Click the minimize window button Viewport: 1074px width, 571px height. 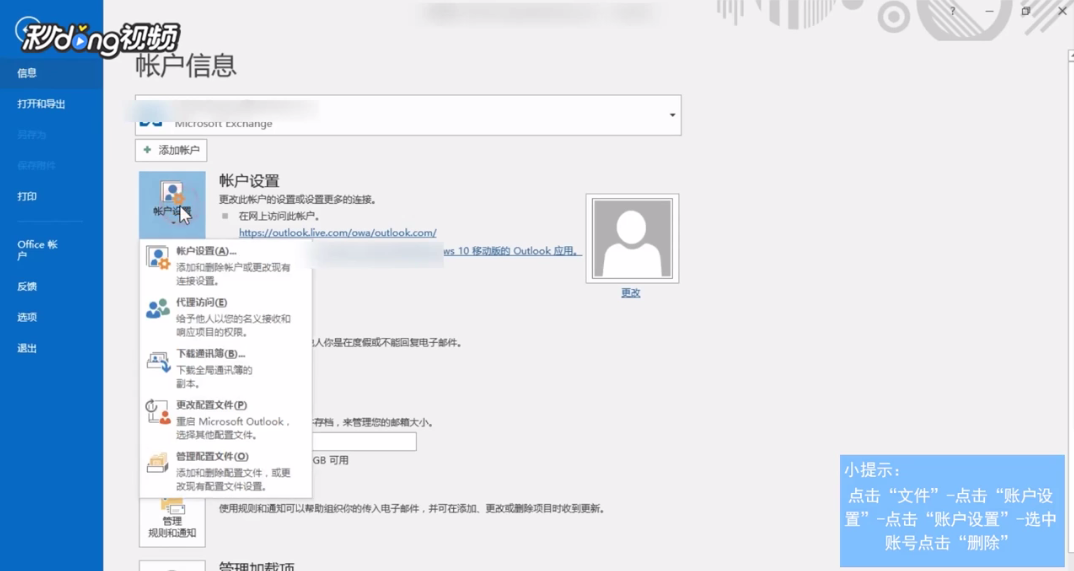point(989,11)
